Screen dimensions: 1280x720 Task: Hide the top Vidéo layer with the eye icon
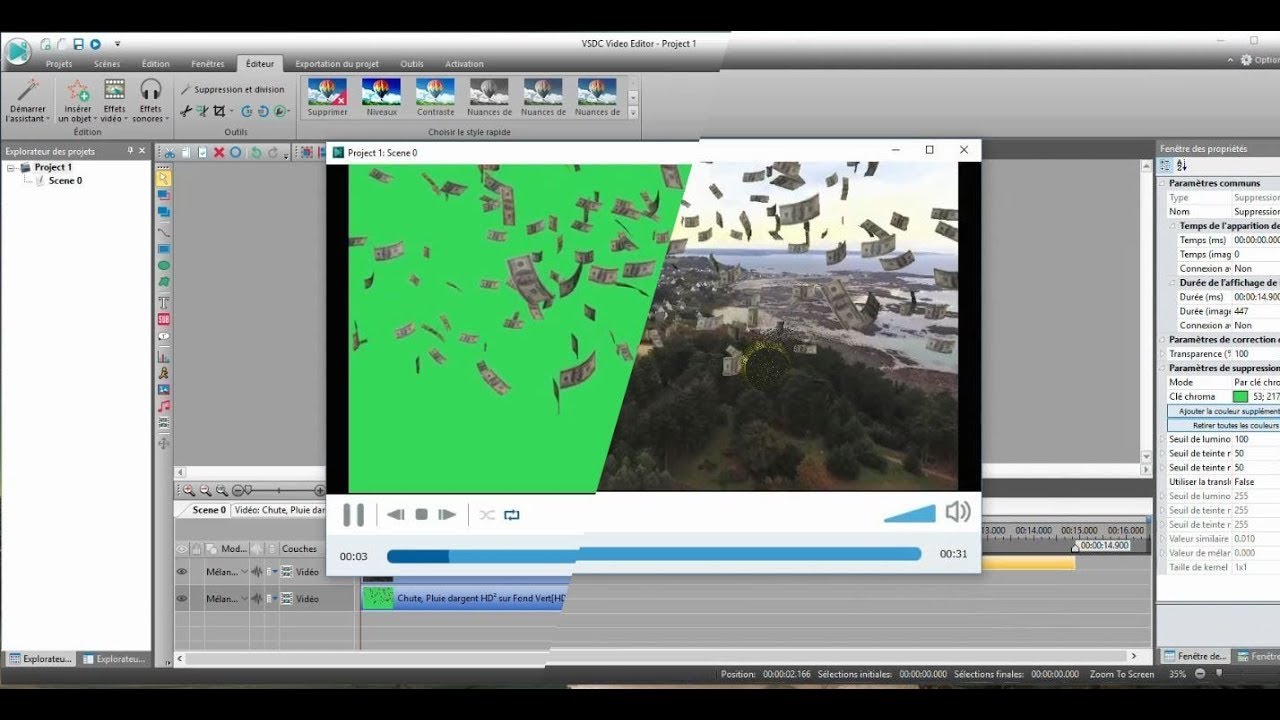point(182,572)
